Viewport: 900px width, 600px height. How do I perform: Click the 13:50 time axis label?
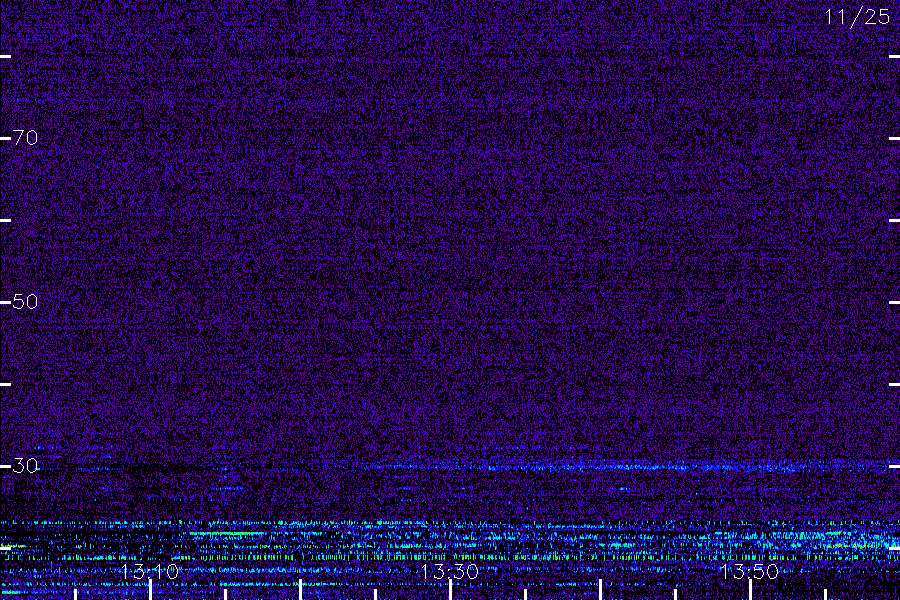tap(749, 571)
